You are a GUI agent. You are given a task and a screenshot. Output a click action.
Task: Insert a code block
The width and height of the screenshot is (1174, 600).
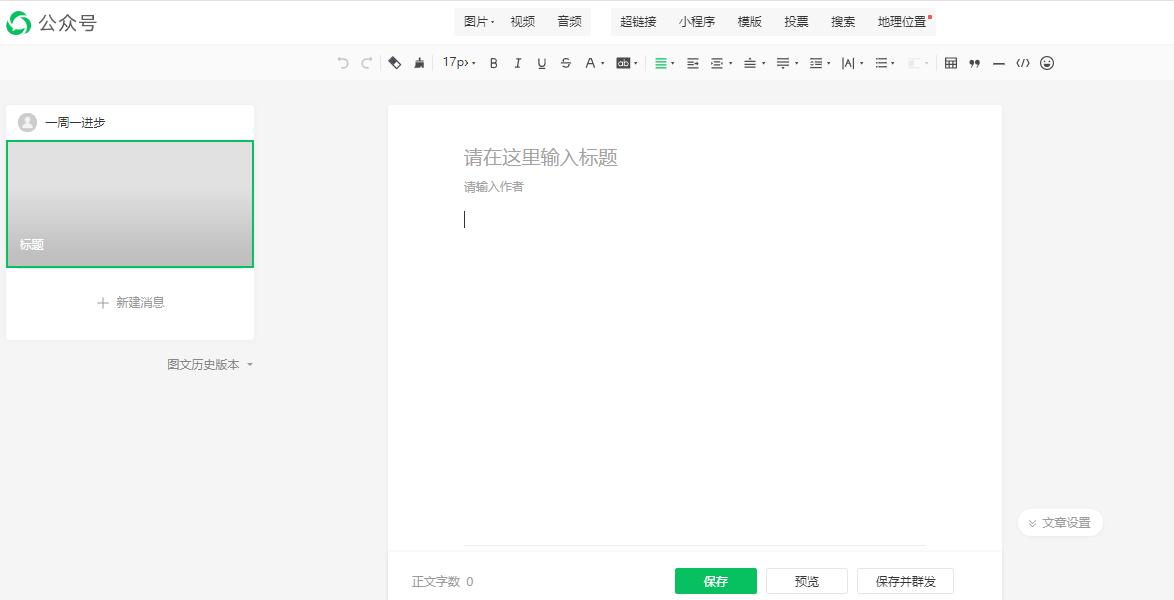click(x=1022, y=63)
